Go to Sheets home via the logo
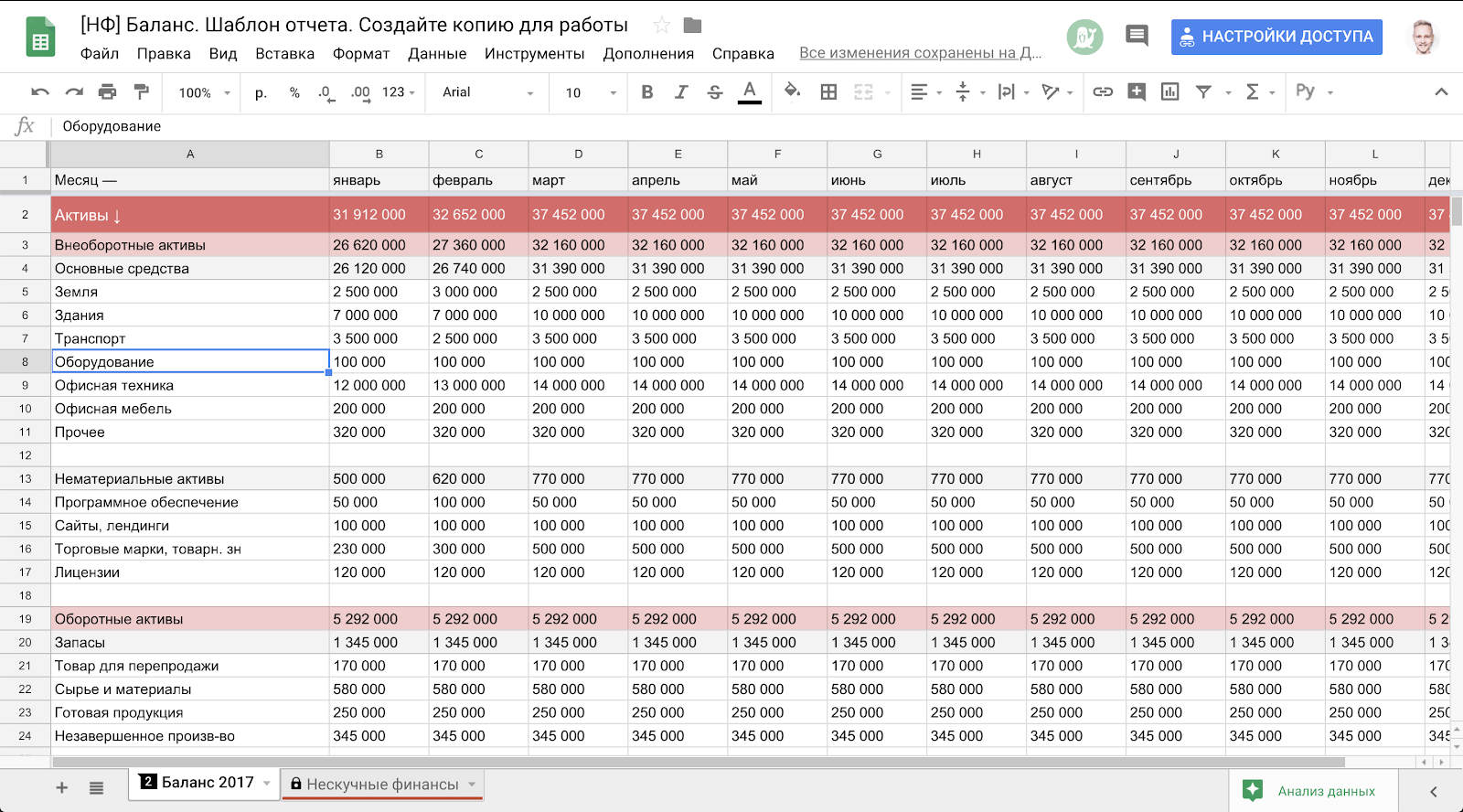 (x=40, y=37)
